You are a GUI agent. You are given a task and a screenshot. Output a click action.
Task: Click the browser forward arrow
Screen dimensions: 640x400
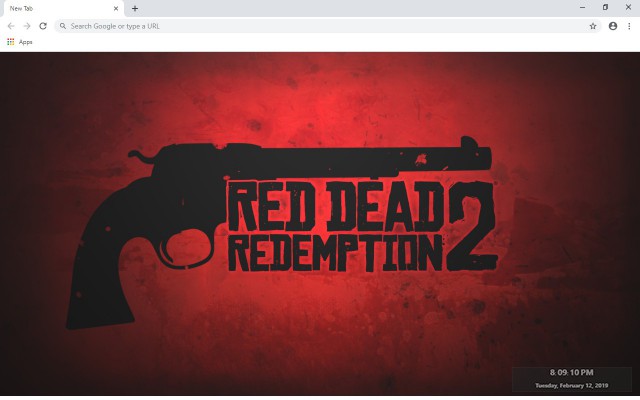click(x=27, y=26)
